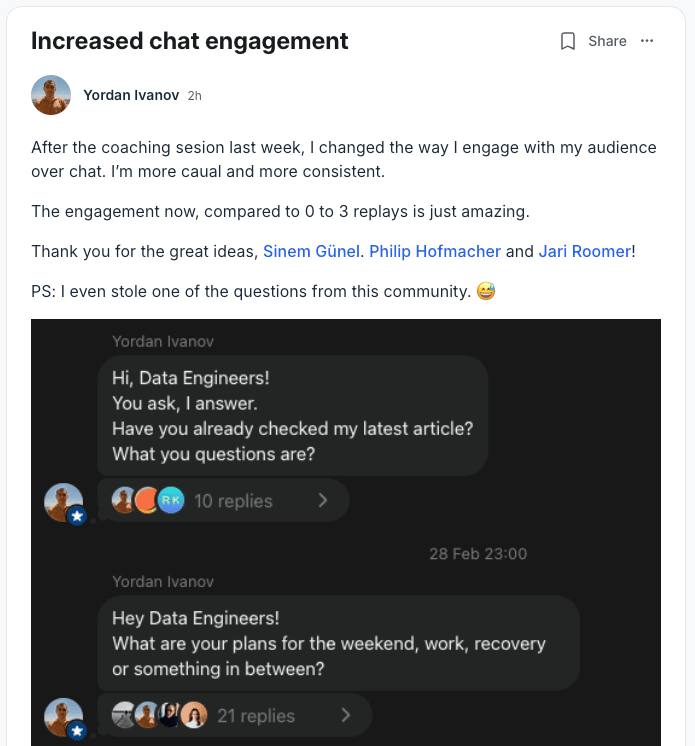Open the 10 replies thread
Image resolution: width=695 pixels, height=746 pixels.
[233, 501]
